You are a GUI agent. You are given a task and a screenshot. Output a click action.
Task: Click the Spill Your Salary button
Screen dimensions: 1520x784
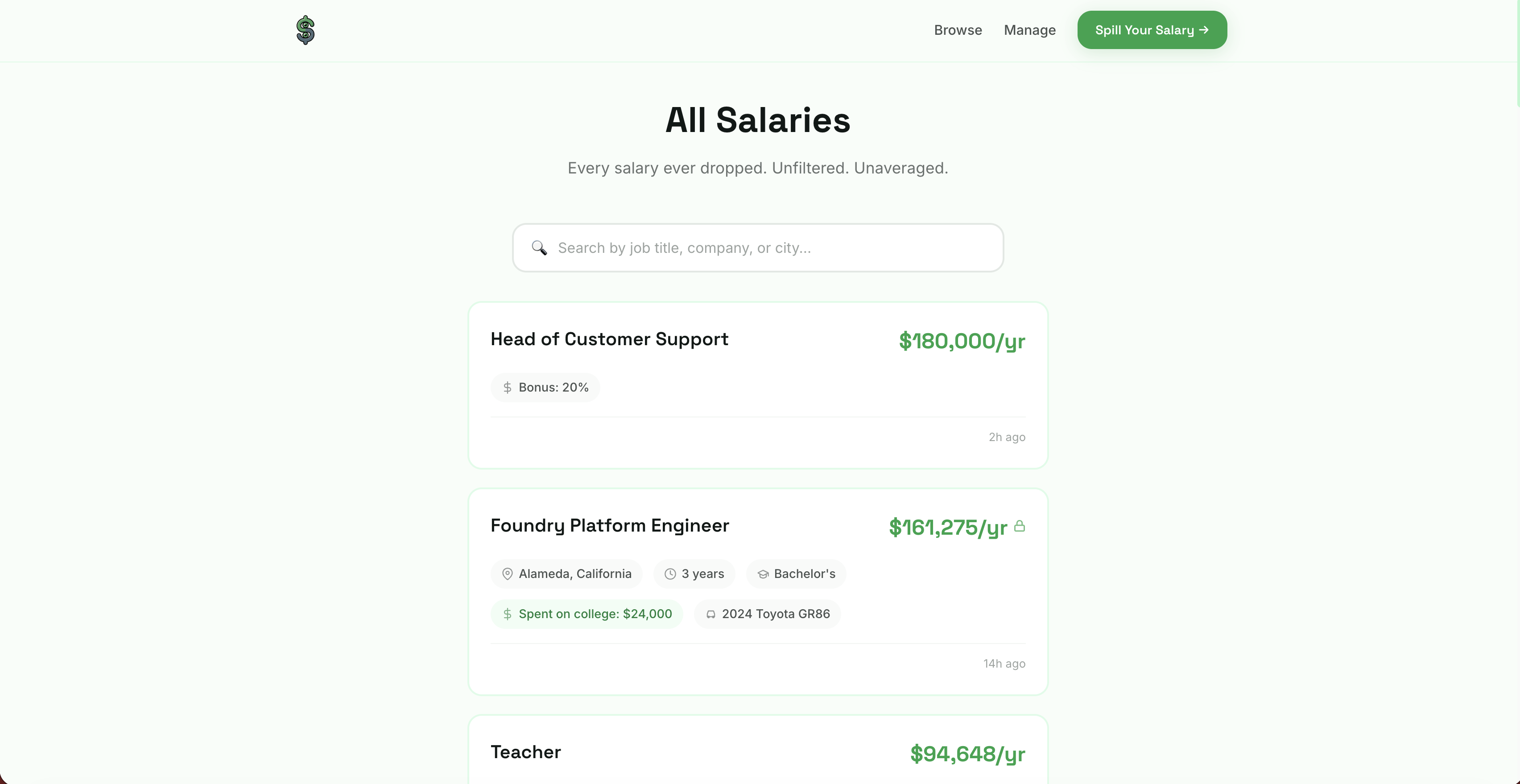pyautogui.click(x=1151, y=29)
